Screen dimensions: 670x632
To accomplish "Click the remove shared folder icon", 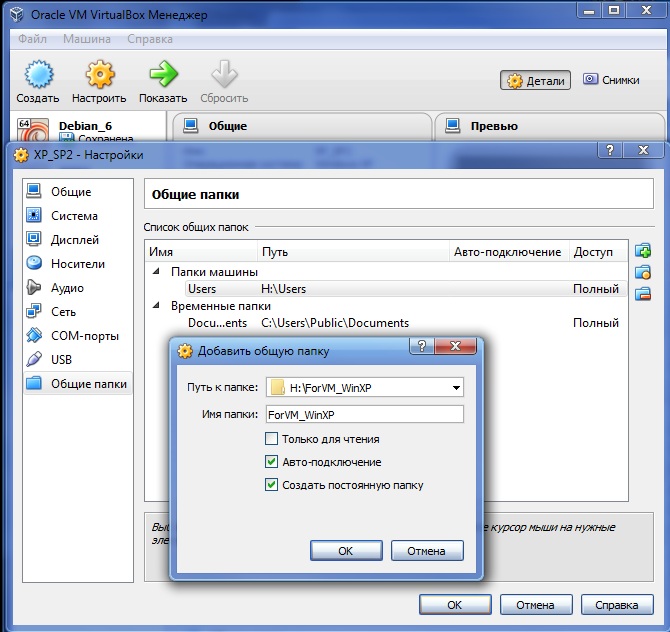I will pyautogui.click(x=643, y=294).
